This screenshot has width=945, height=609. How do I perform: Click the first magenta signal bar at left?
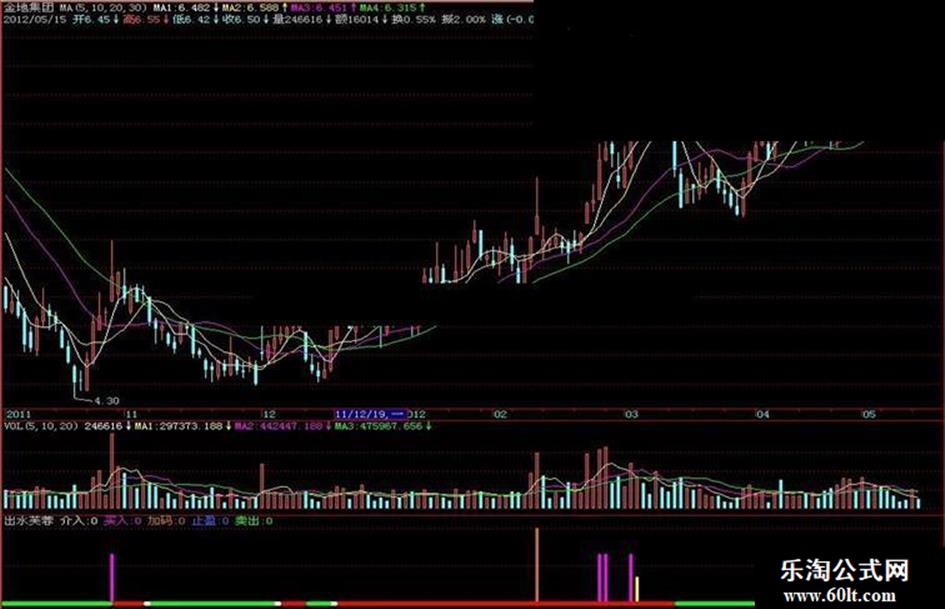pyautogui.click(x=111, y=578)
